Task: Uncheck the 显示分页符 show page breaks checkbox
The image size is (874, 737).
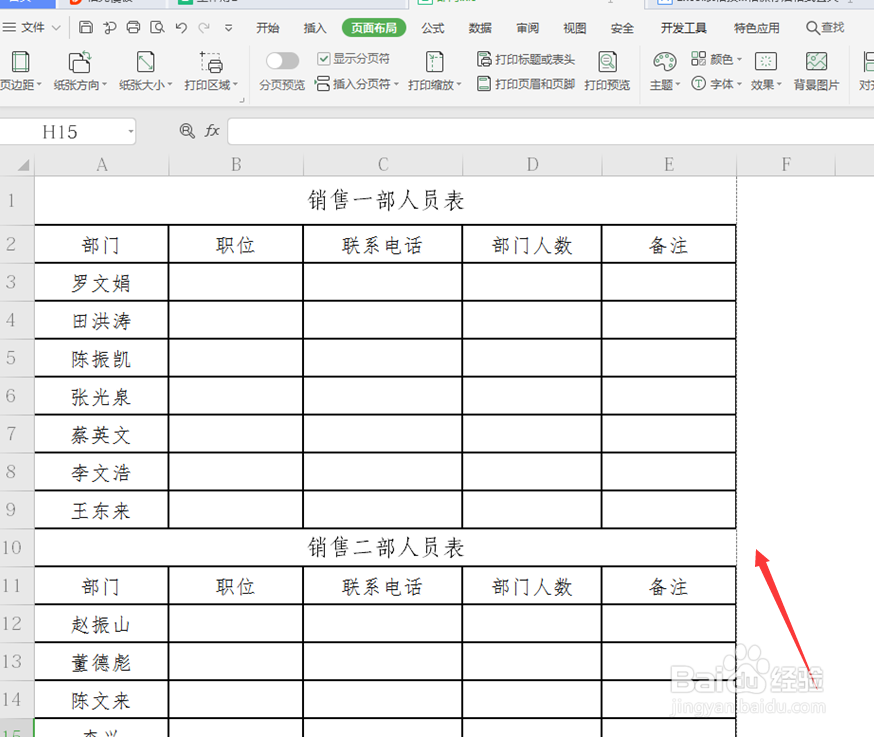Action: pyautogui.click(x=322, y=58)
